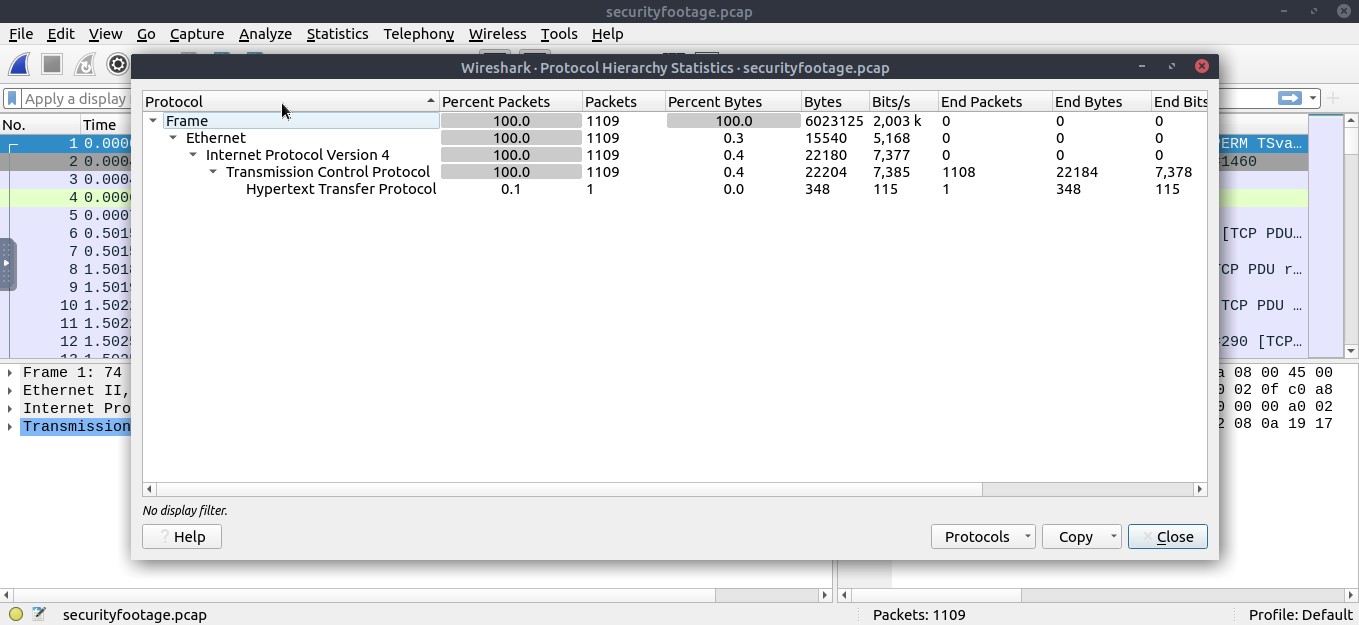
Task: Collapse the Frame tree node
Action: tap(153, 121)
